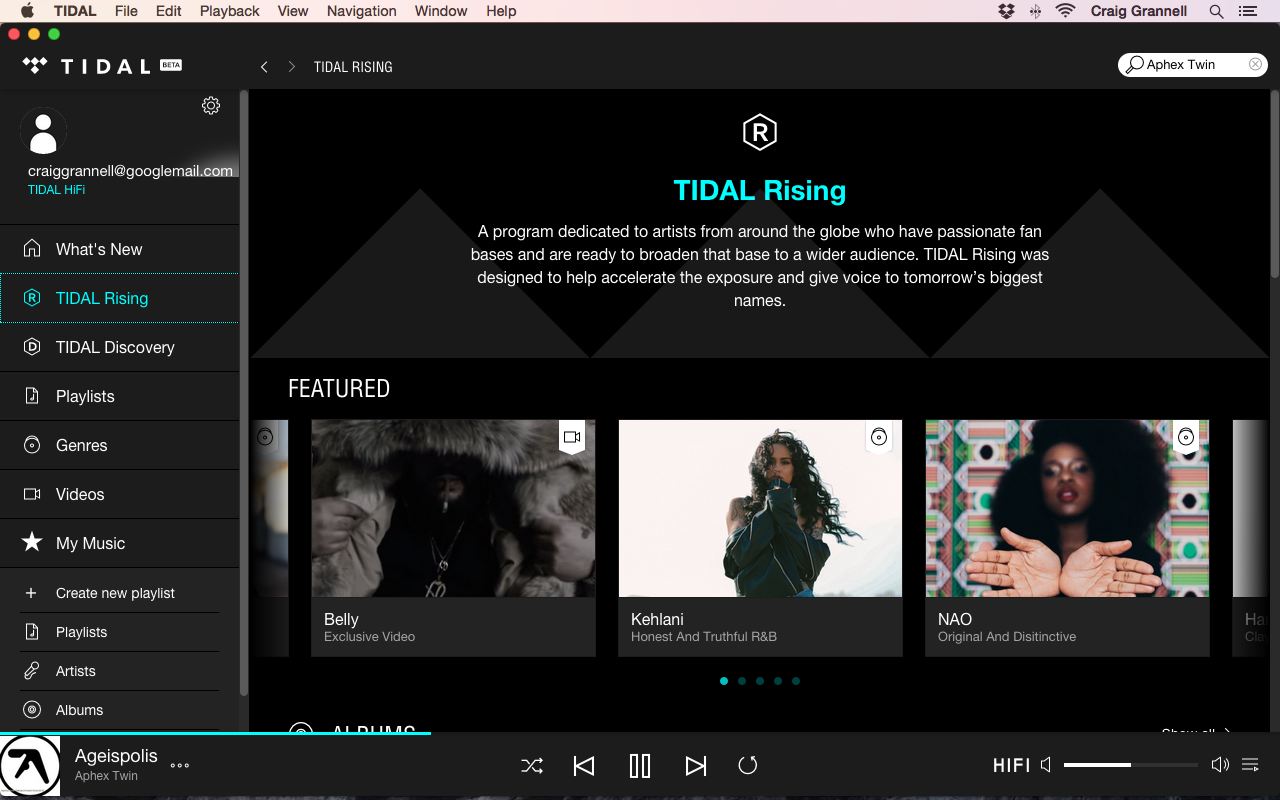Image resolution: width=1280 pixels, height=800 pixels.
Task: Toggle HIFI quality setting
Action: tap(1011, 766)
